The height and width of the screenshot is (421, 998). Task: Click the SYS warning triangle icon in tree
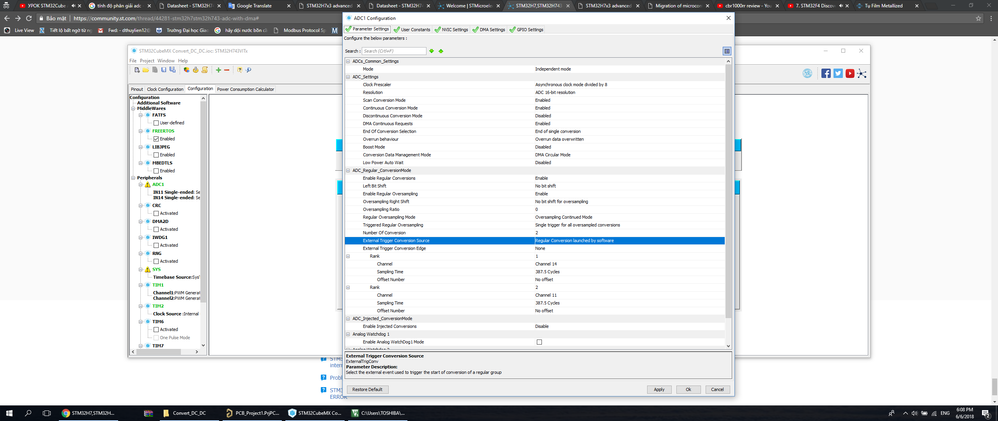click(x=148, y=269)
